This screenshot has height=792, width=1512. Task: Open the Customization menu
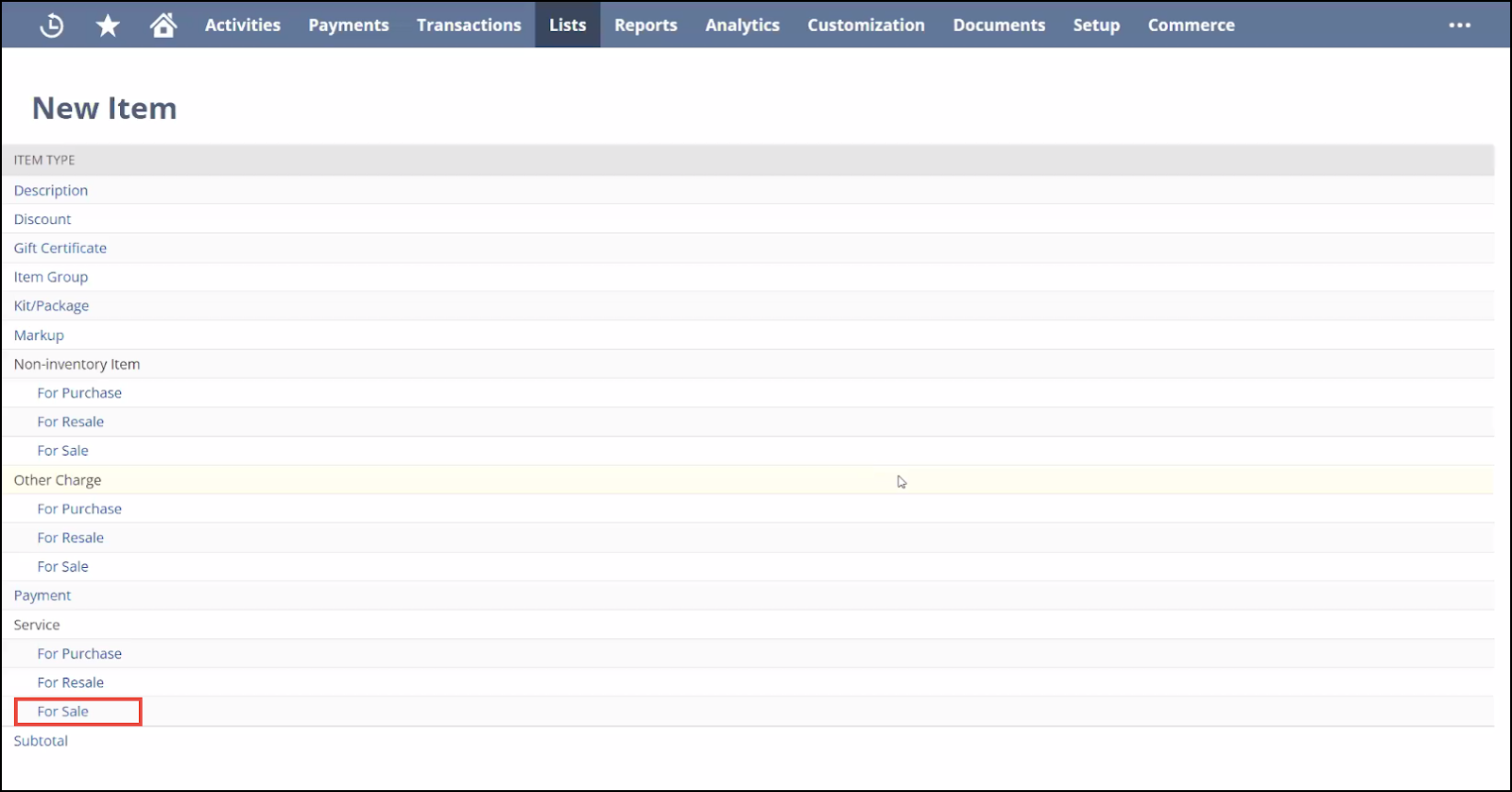pos(866,26)
